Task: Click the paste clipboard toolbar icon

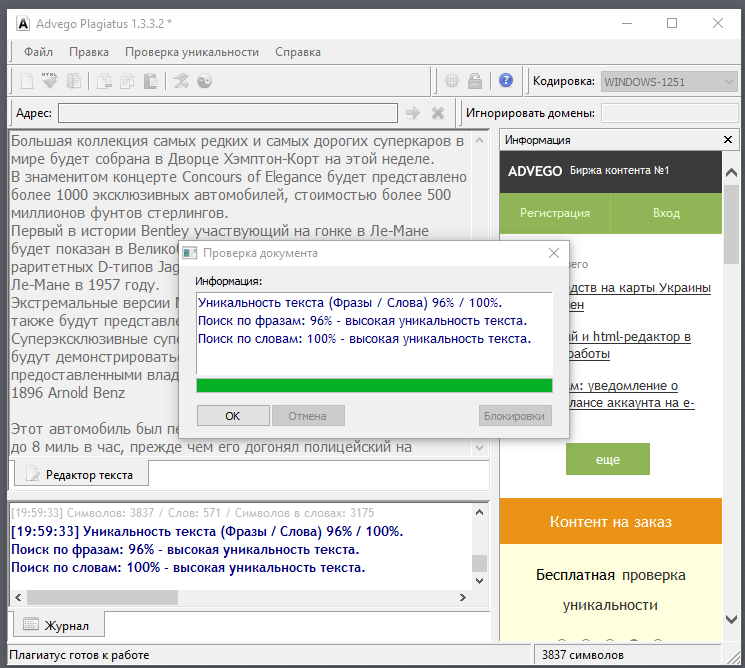Action: click(x=150, y=81)
